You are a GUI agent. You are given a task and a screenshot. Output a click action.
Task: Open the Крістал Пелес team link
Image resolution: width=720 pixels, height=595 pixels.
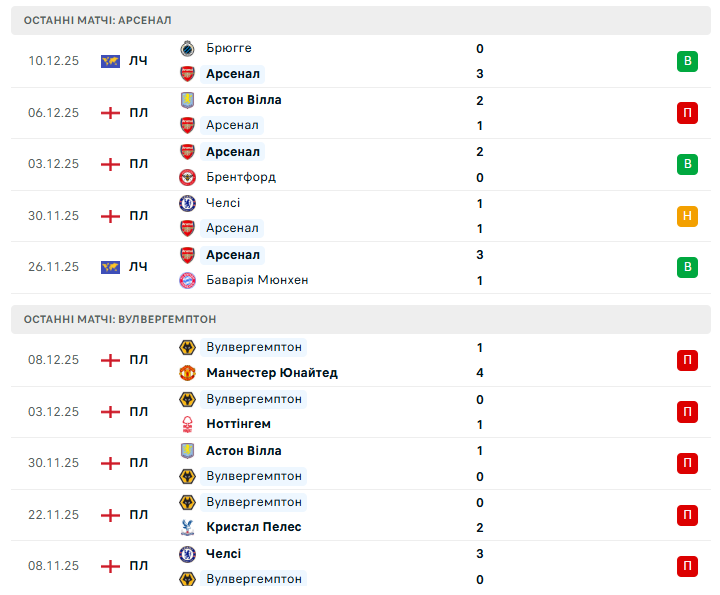[x=253, y=527]
